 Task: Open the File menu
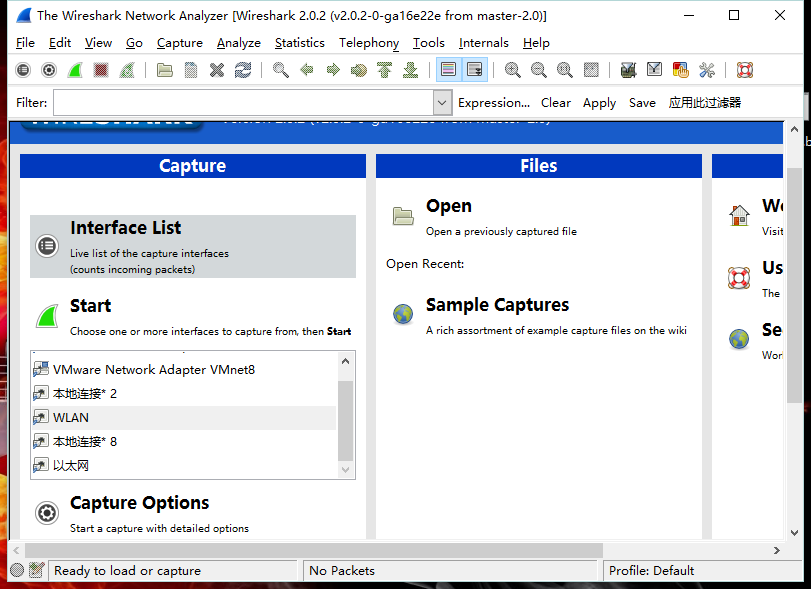click(x=25, y=43)
